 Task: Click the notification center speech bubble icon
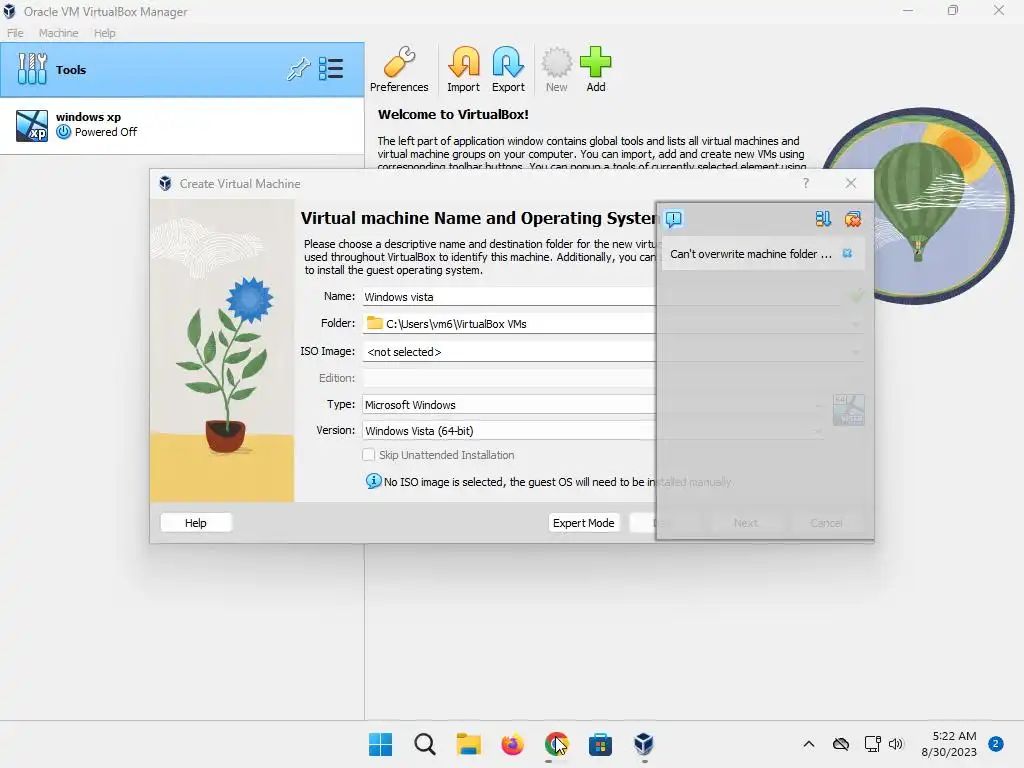[x=674, y=219]
